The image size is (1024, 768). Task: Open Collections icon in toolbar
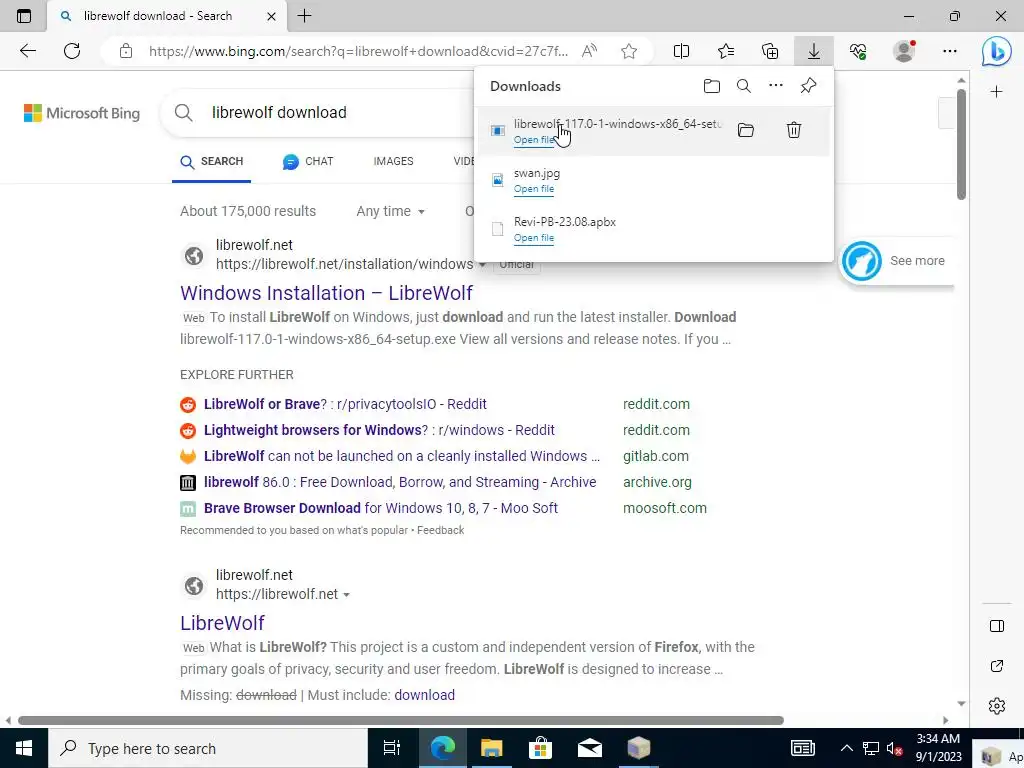point(770,51)
